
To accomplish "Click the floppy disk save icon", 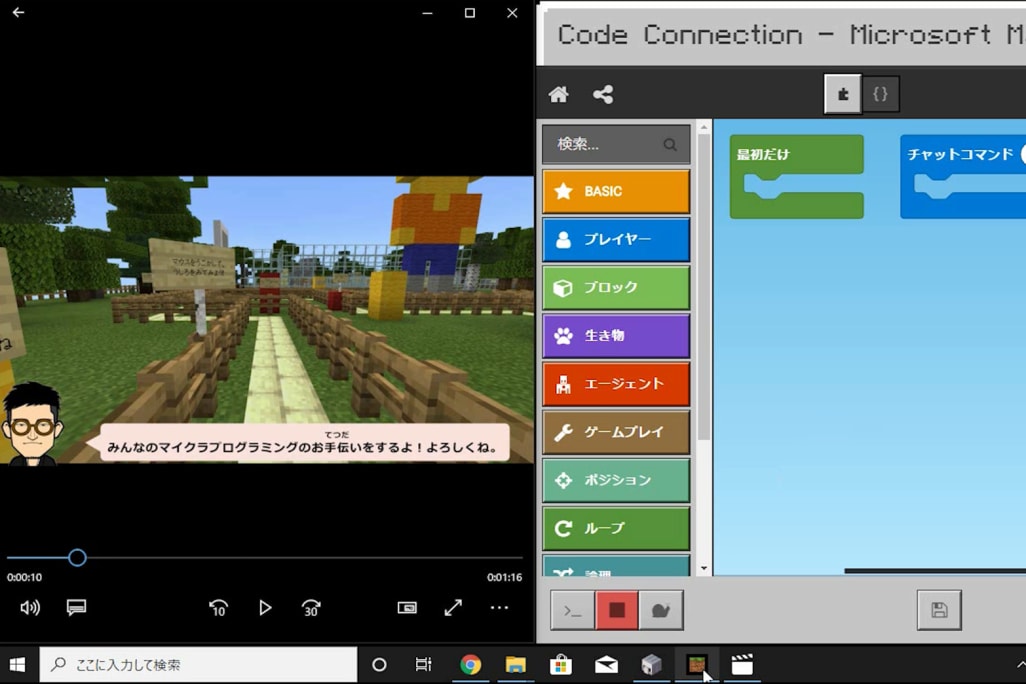I will (939, 610).
